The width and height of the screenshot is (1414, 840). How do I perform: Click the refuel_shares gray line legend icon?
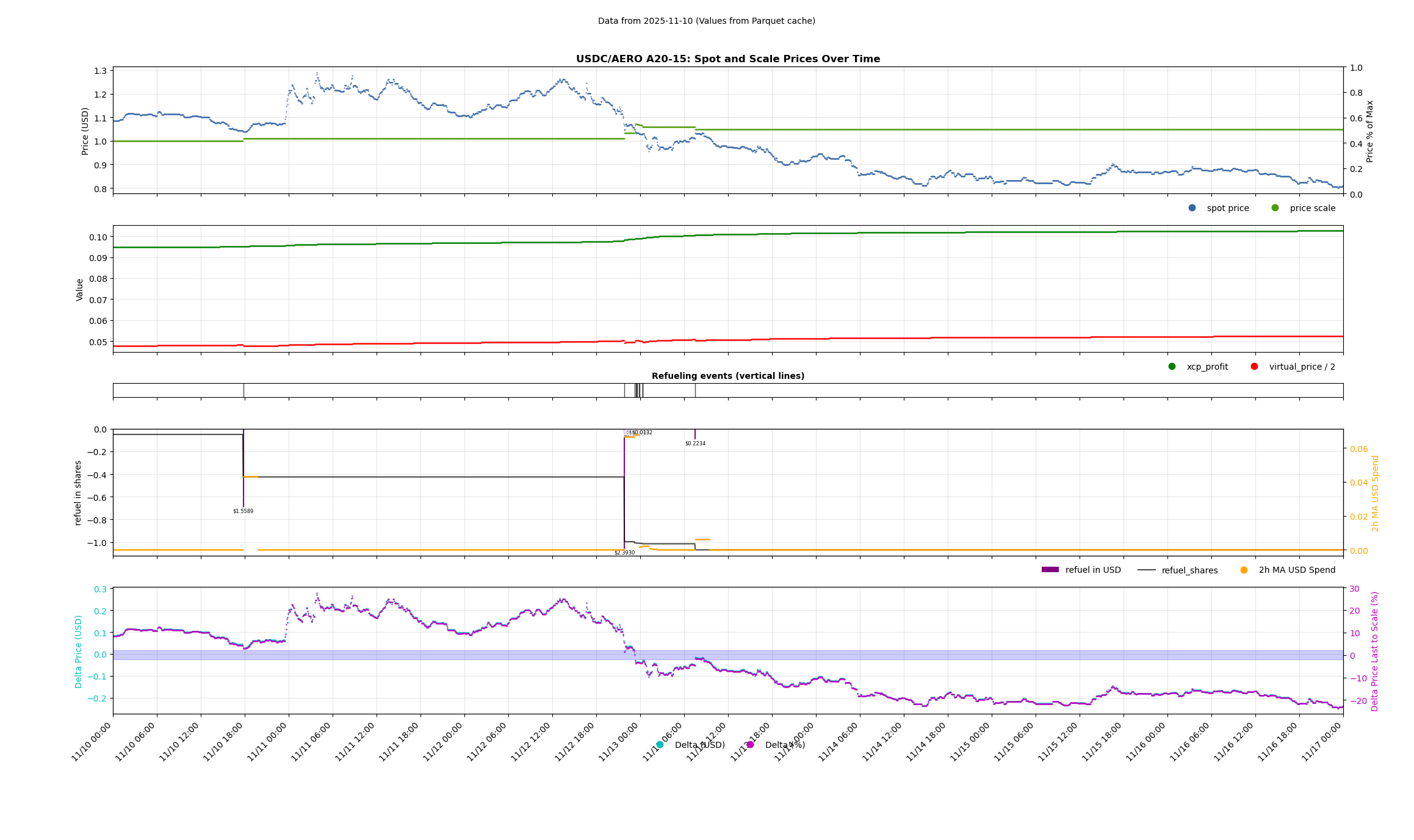(x=1146, y=570)
